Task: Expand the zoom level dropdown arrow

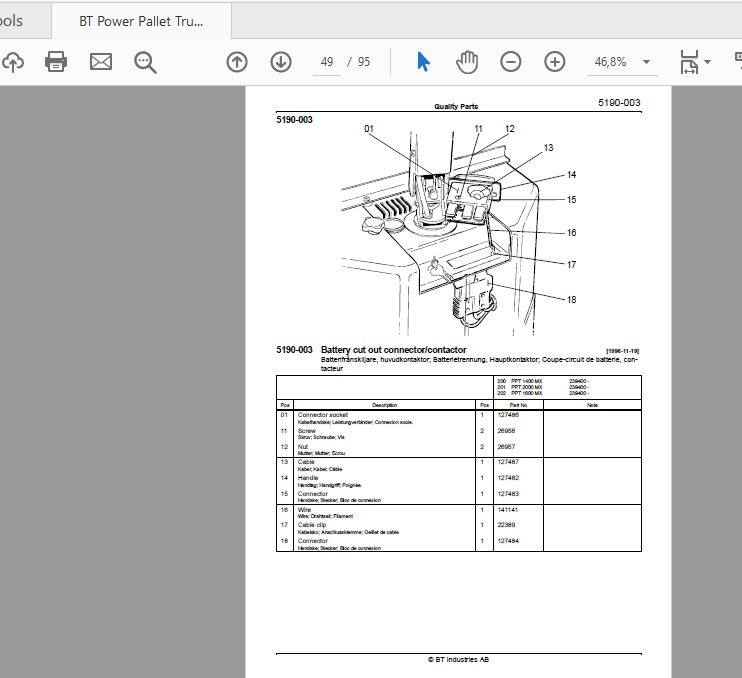Action: click(646, 62)
